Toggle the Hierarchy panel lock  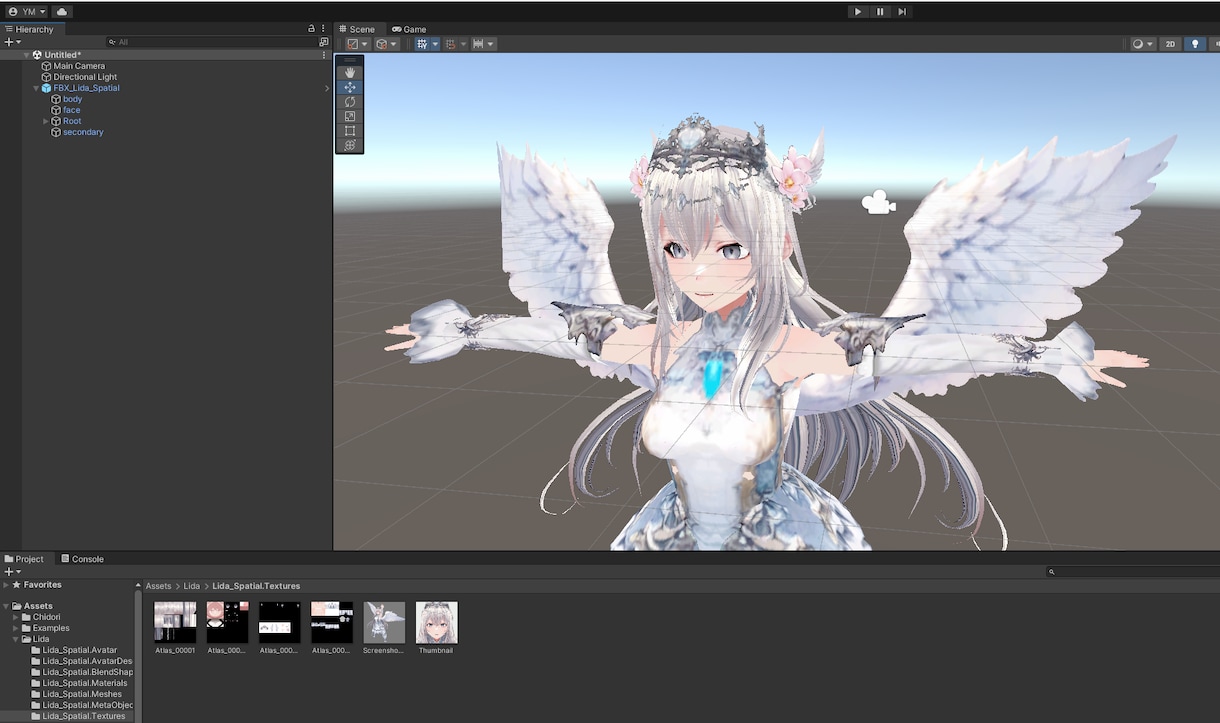click(312, 29)
